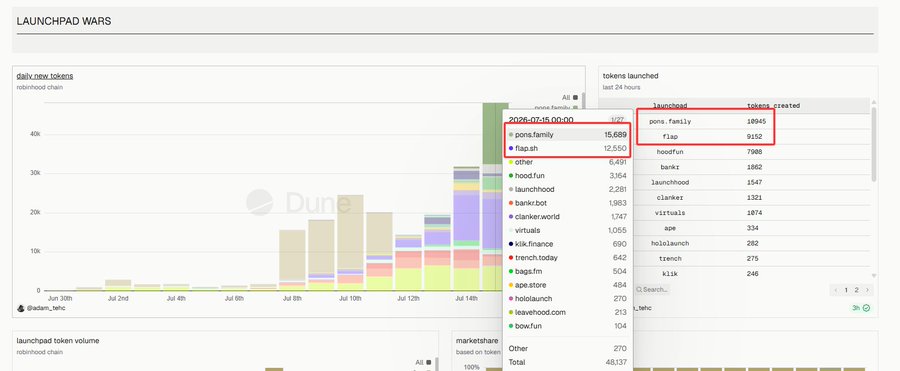The height and width of the screenshot is (371, 900).
Task: Click the leavehood.com entry in the tooltip
Action: [x=567, y=312]
